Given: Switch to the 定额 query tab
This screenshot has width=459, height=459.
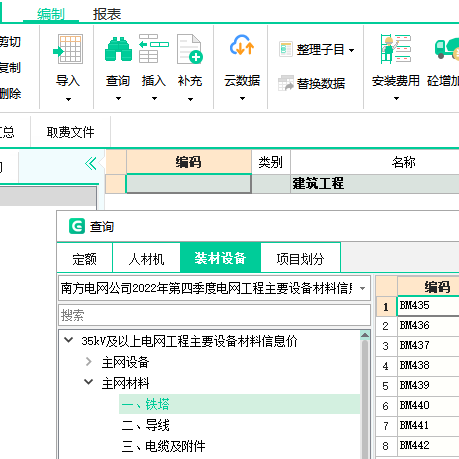Looking at the screenshot, I should click(x=85, y=259).
